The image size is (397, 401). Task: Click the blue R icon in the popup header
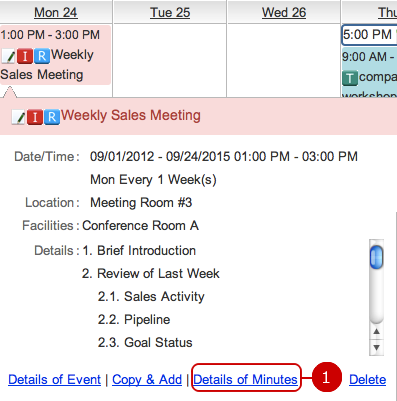coord(52,117)
